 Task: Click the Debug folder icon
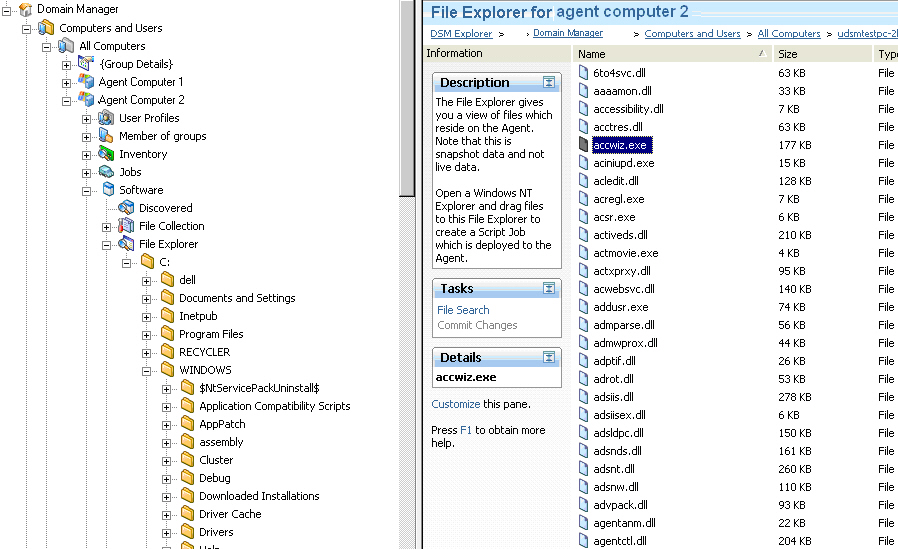[188, 477]
